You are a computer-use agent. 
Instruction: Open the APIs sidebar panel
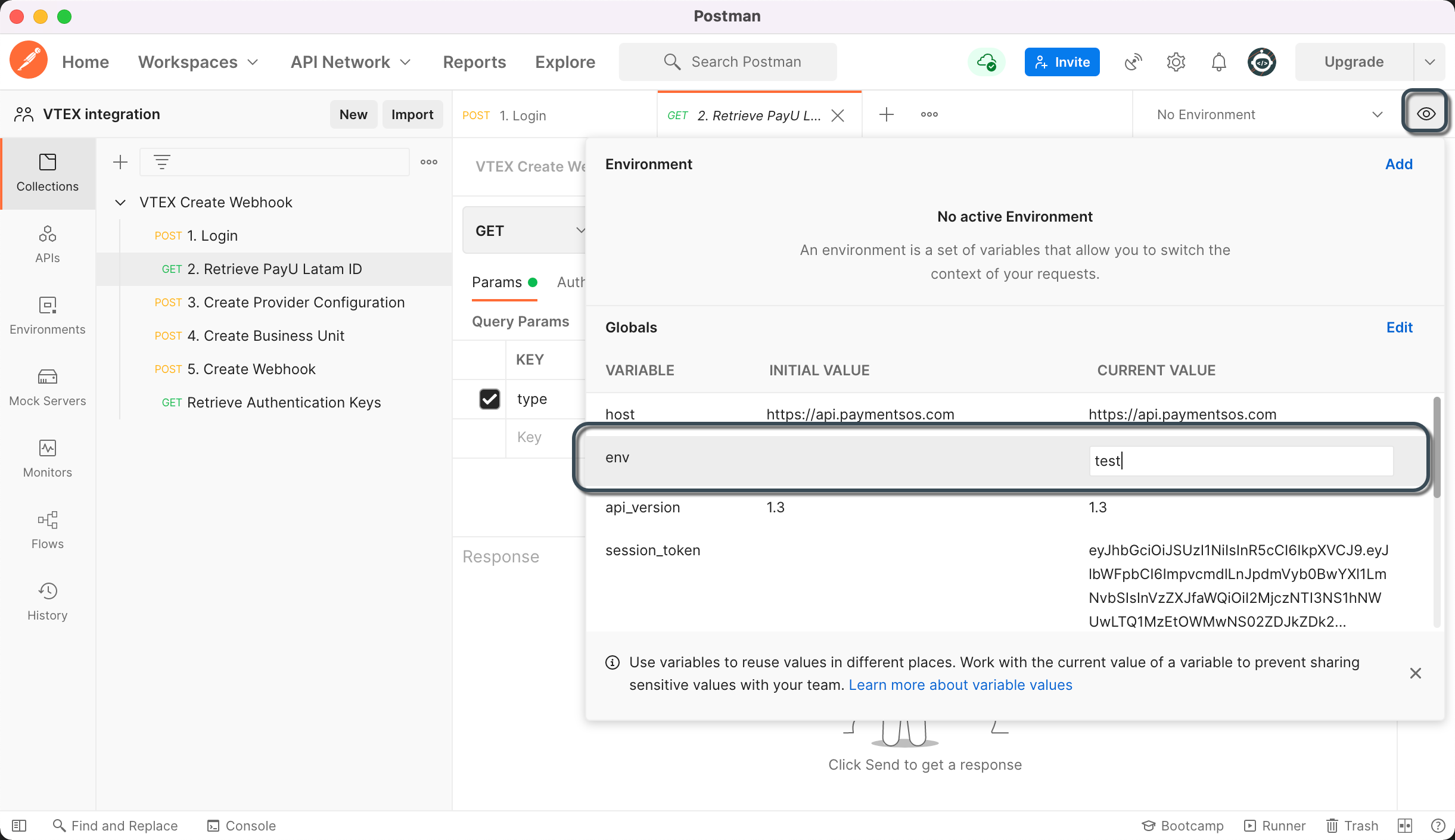pos(48,244)
